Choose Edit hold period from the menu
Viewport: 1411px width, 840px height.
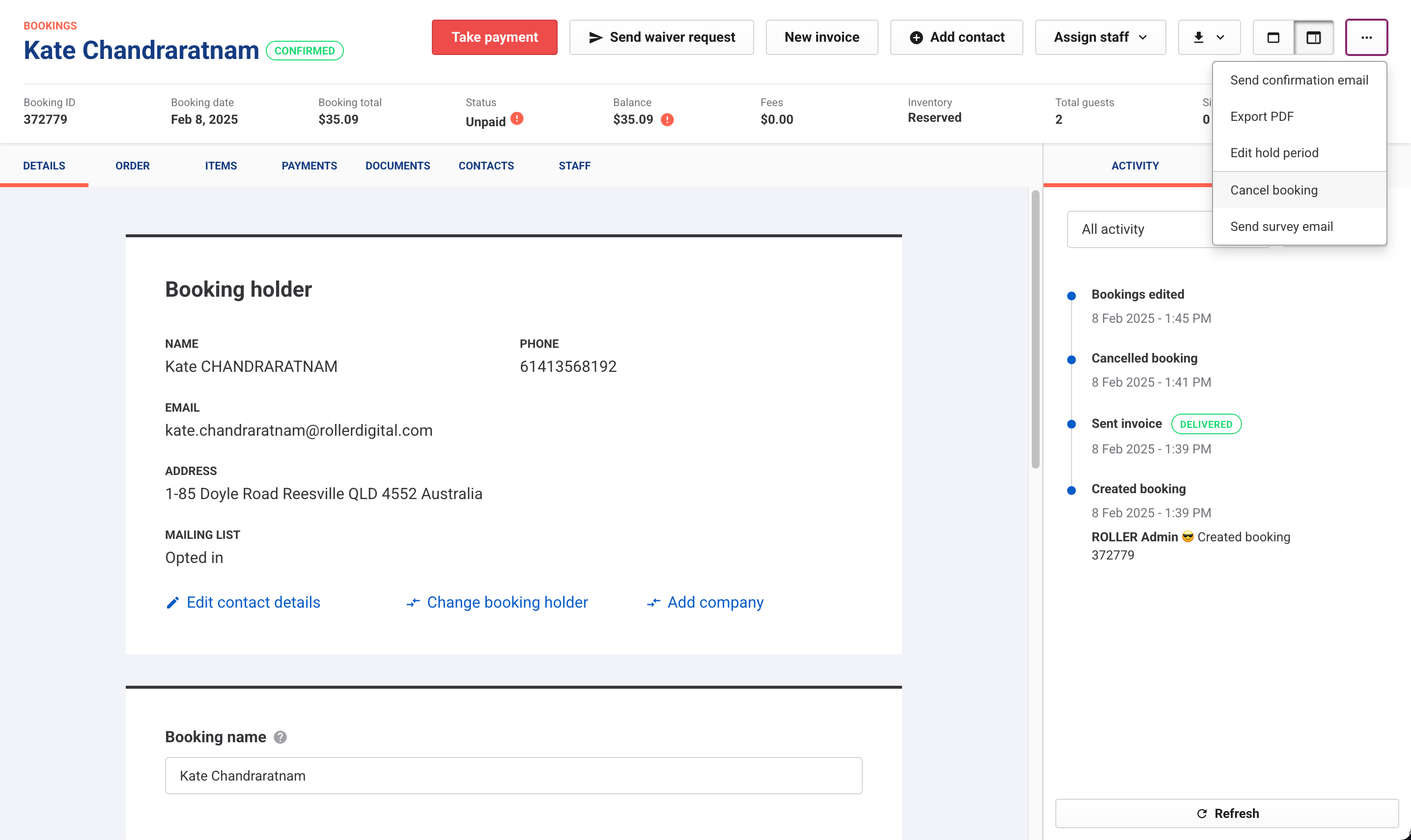click(1299, 153)
